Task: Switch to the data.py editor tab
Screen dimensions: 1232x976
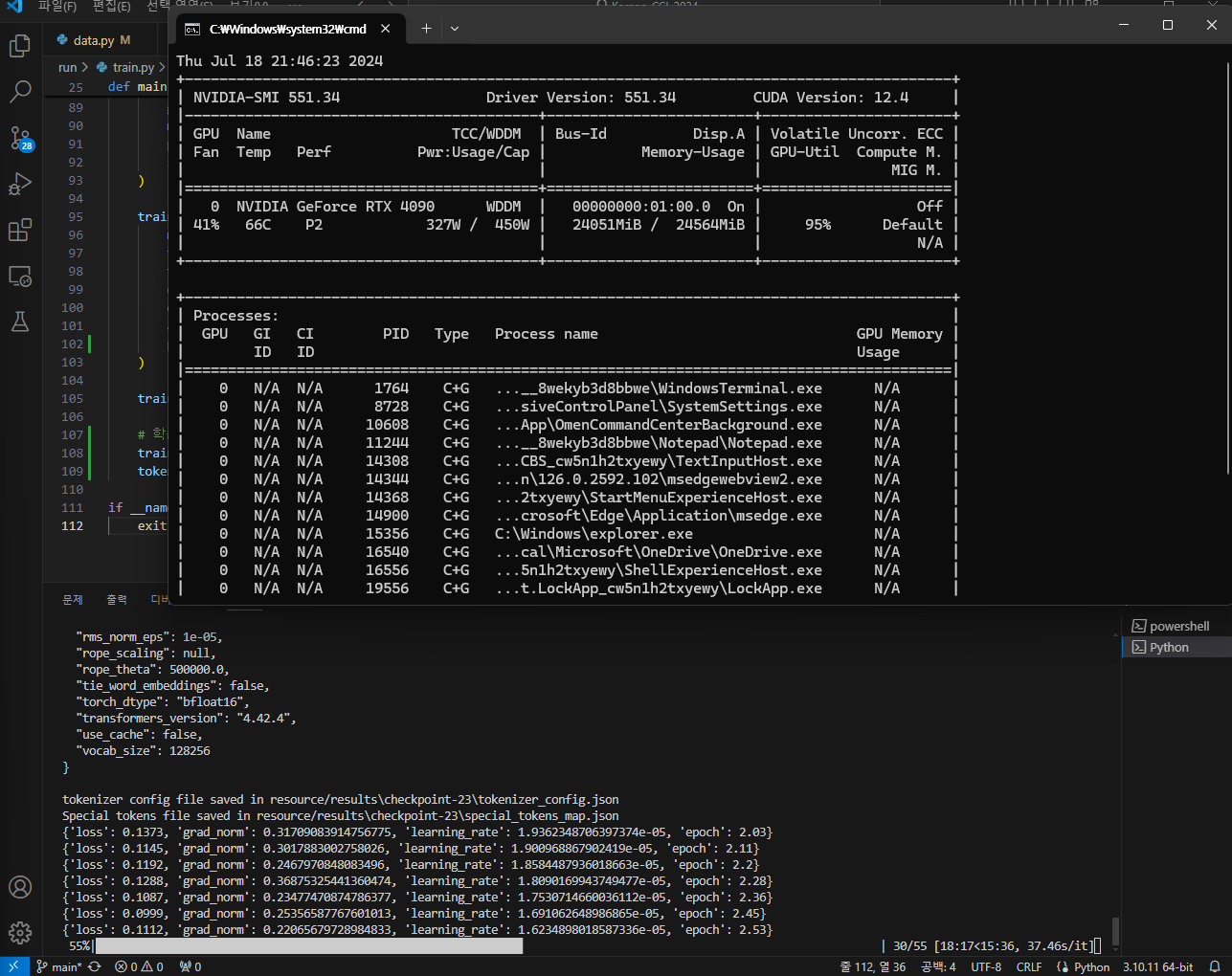Action: (x=93, y=40)
